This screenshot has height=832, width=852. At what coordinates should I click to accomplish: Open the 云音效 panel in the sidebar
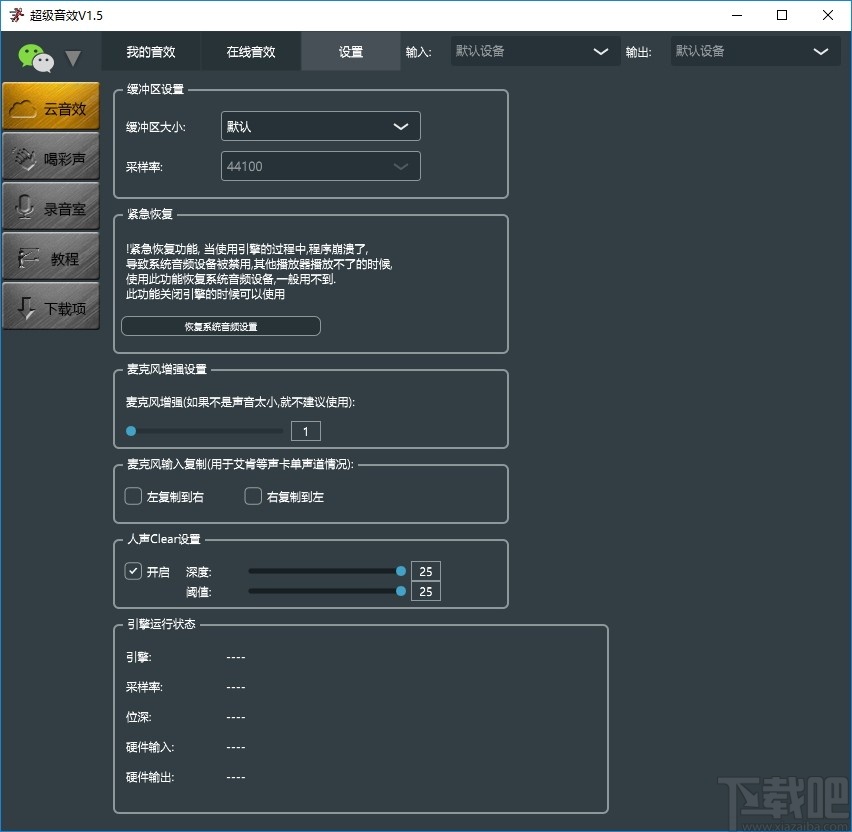coord(51,106)
